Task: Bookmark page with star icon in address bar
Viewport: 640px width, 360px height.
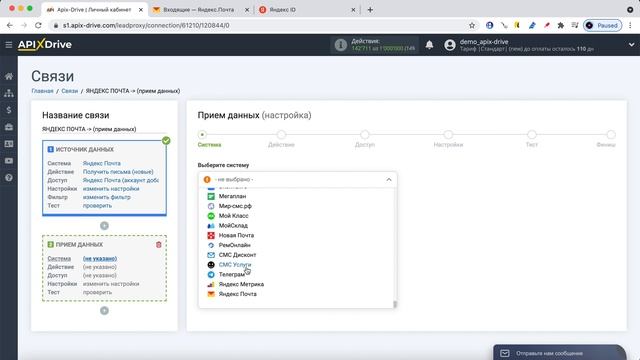Action: 472,25
